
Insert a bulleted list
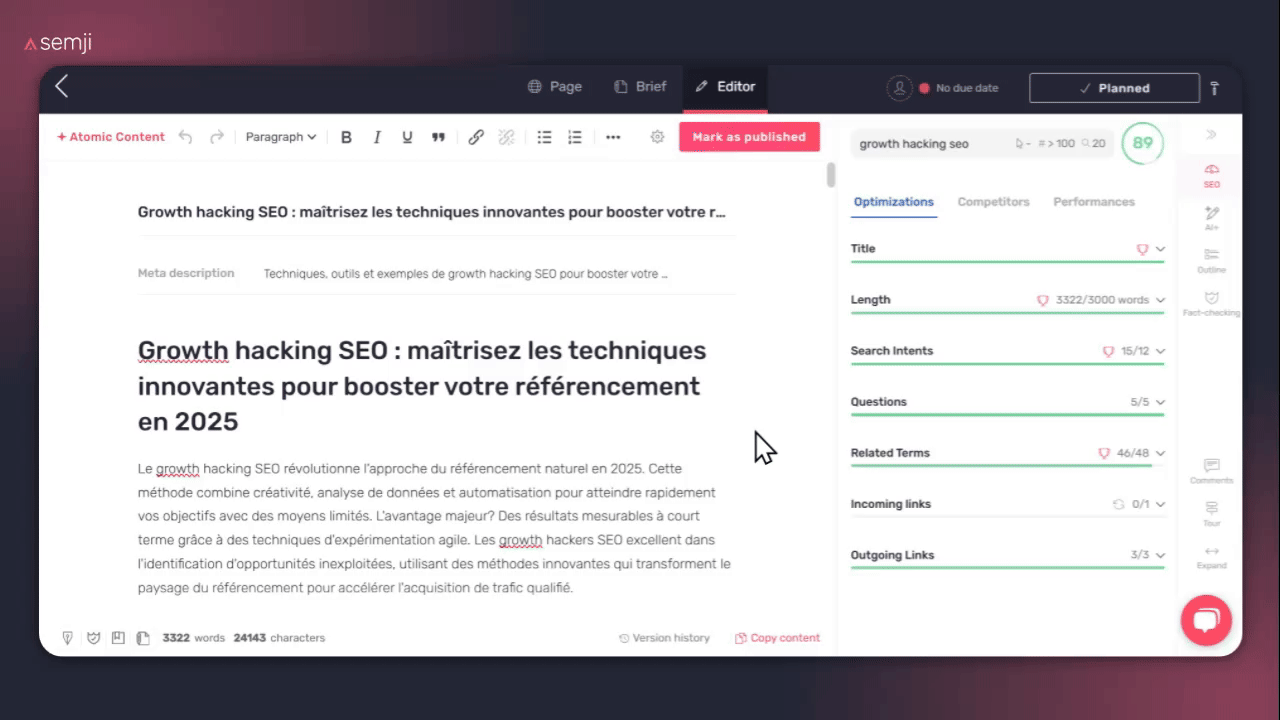point(544,137)
